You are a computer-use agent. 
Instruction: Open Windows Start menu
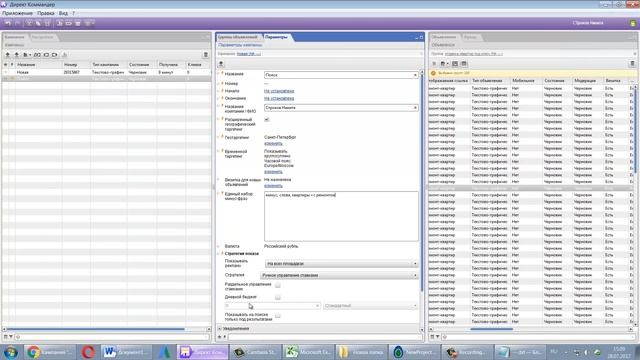click(x=11, y=352)
